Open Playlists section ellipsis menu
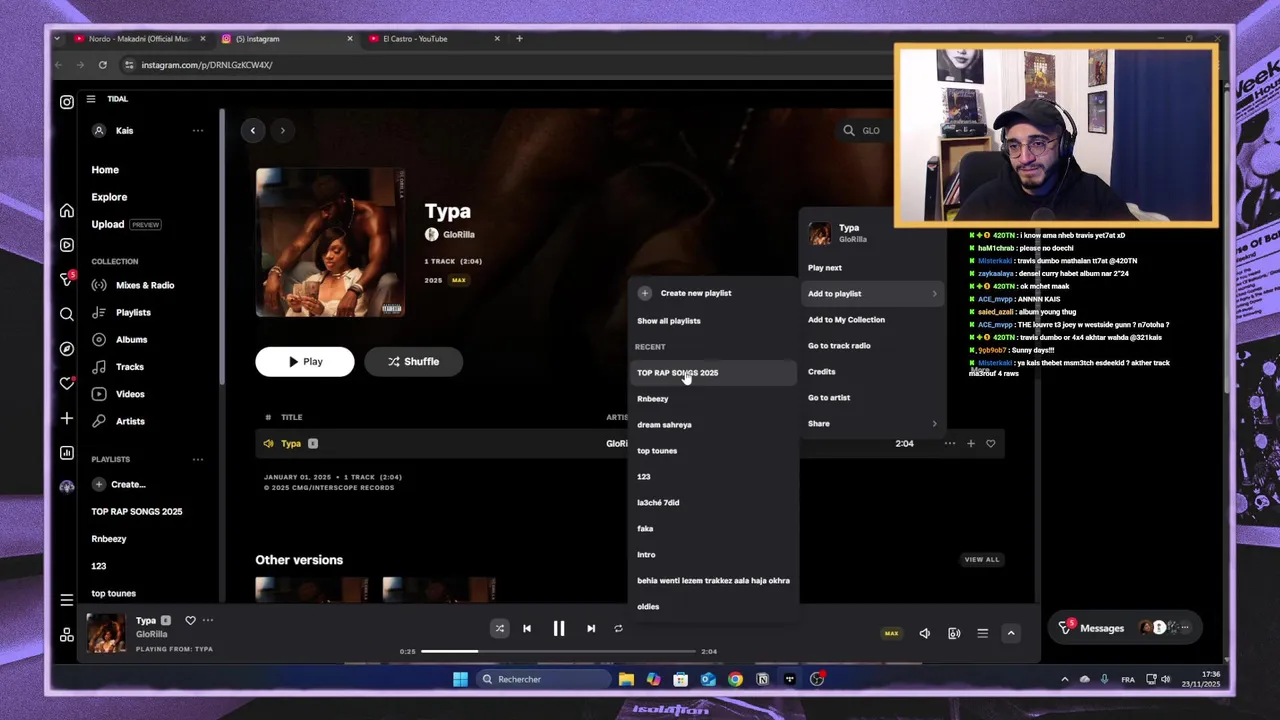This screenshot has height=720, width=1280. pos(198,459)
